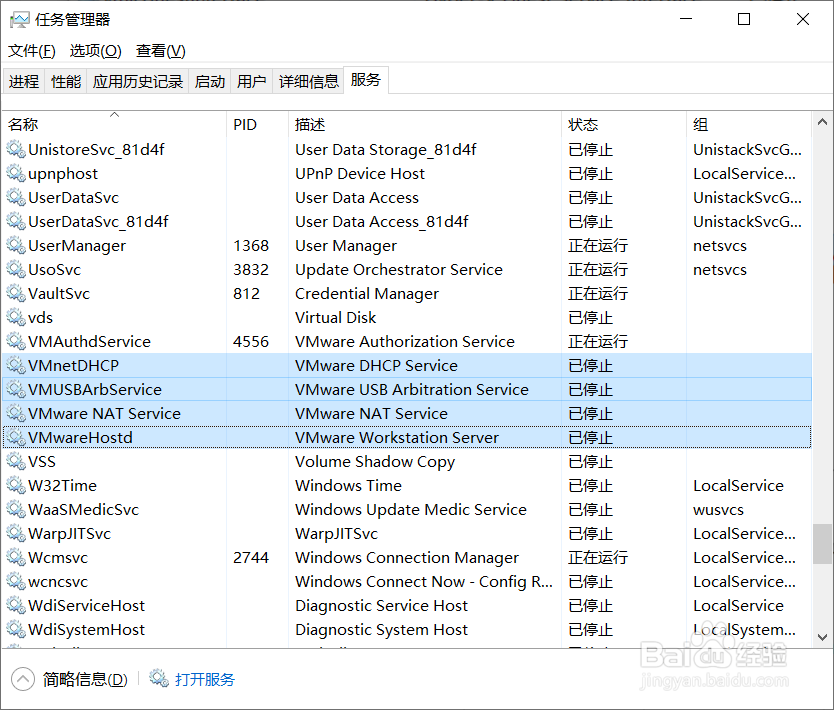Sort services by the 名称 column header
834x710 pixels.
pos(23,125)
